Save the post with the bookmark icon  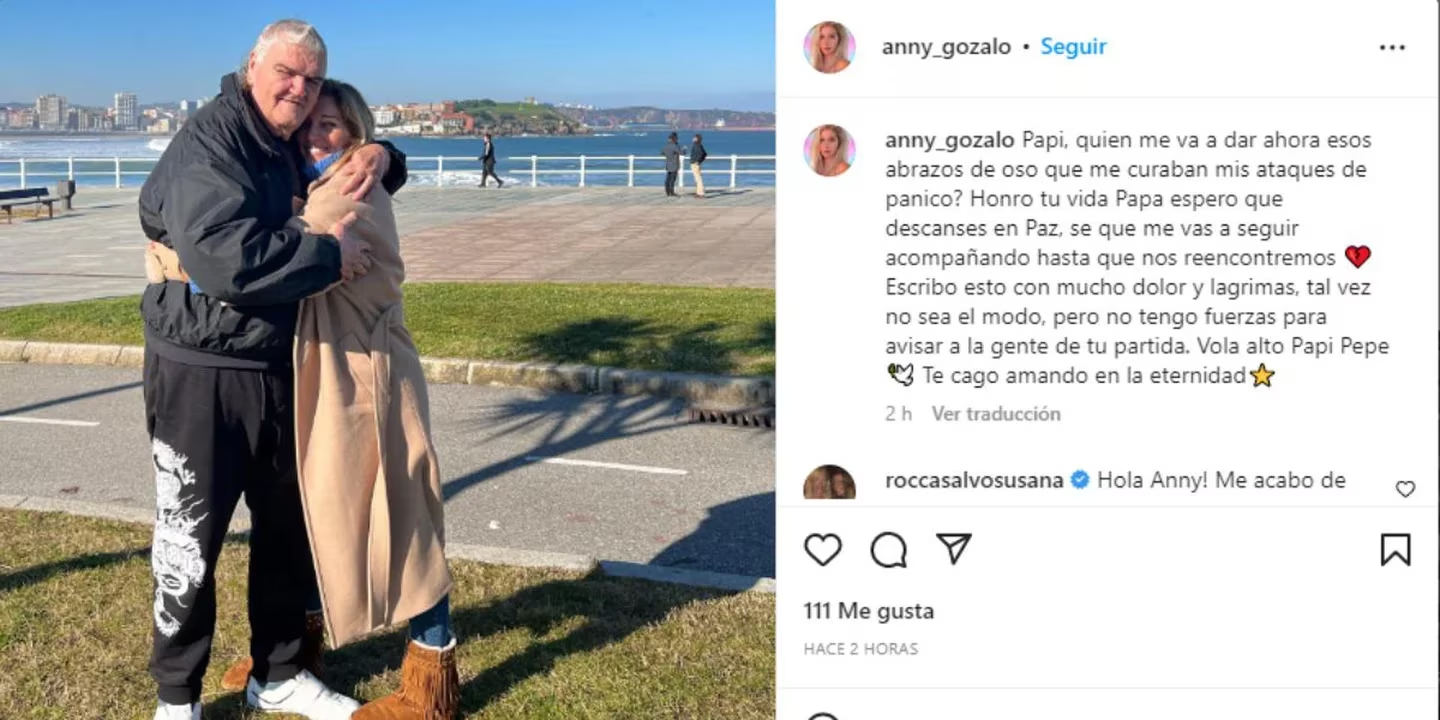pyautogui.click(x=1395, y=549)
